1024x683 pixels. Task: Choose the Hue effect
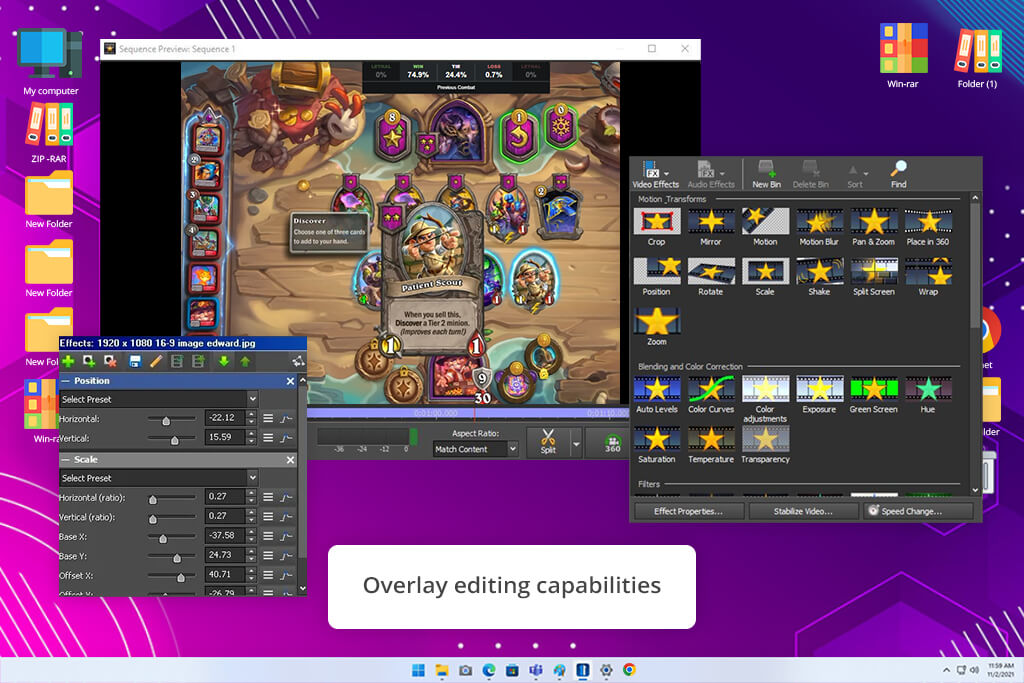click(927, 394)
